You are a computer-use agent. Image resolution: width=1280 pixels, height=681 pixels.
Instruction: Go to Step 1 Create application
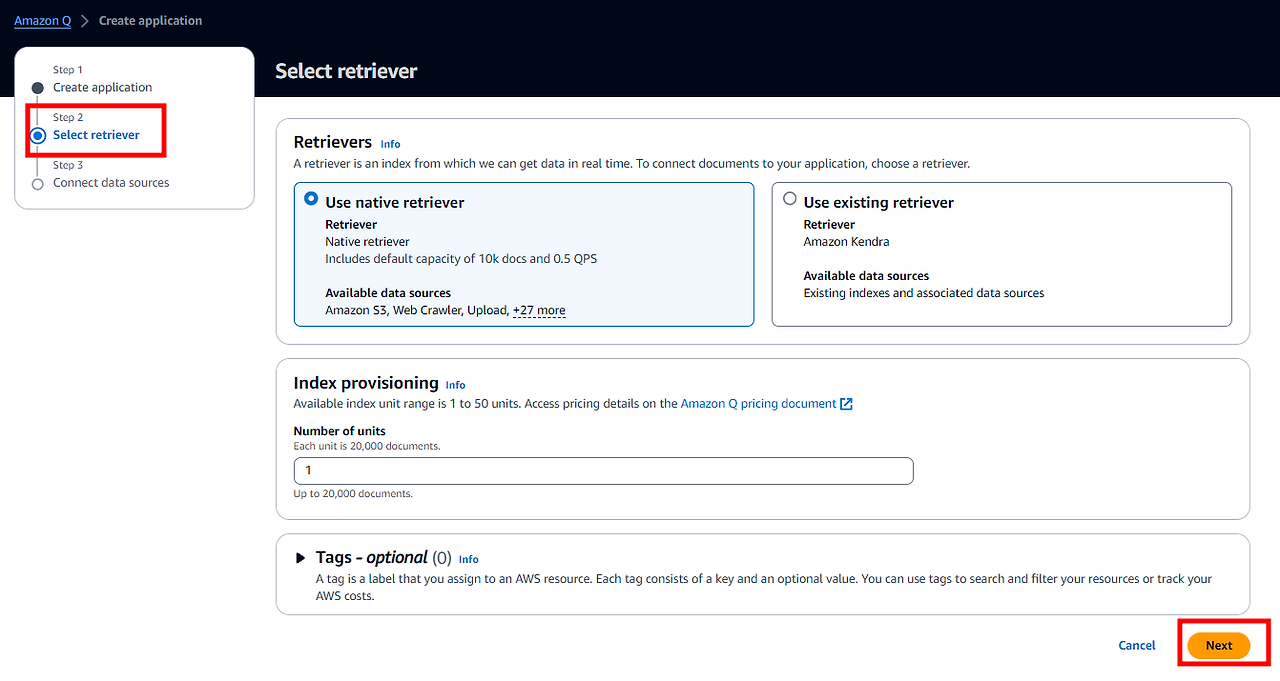point(102,87)
